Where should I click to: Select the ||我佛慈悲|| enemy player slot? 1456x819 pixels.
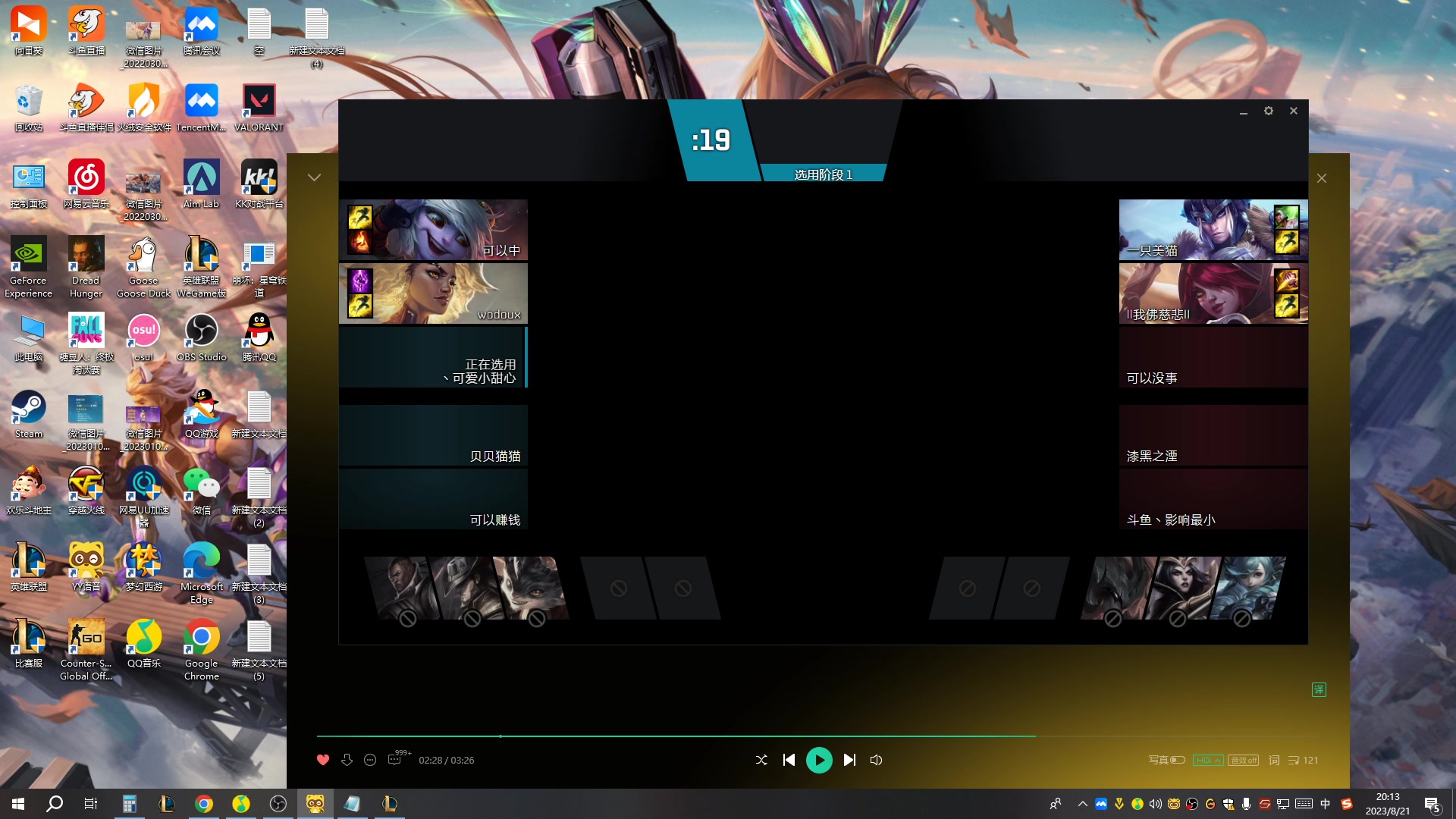pos(1213,293)
